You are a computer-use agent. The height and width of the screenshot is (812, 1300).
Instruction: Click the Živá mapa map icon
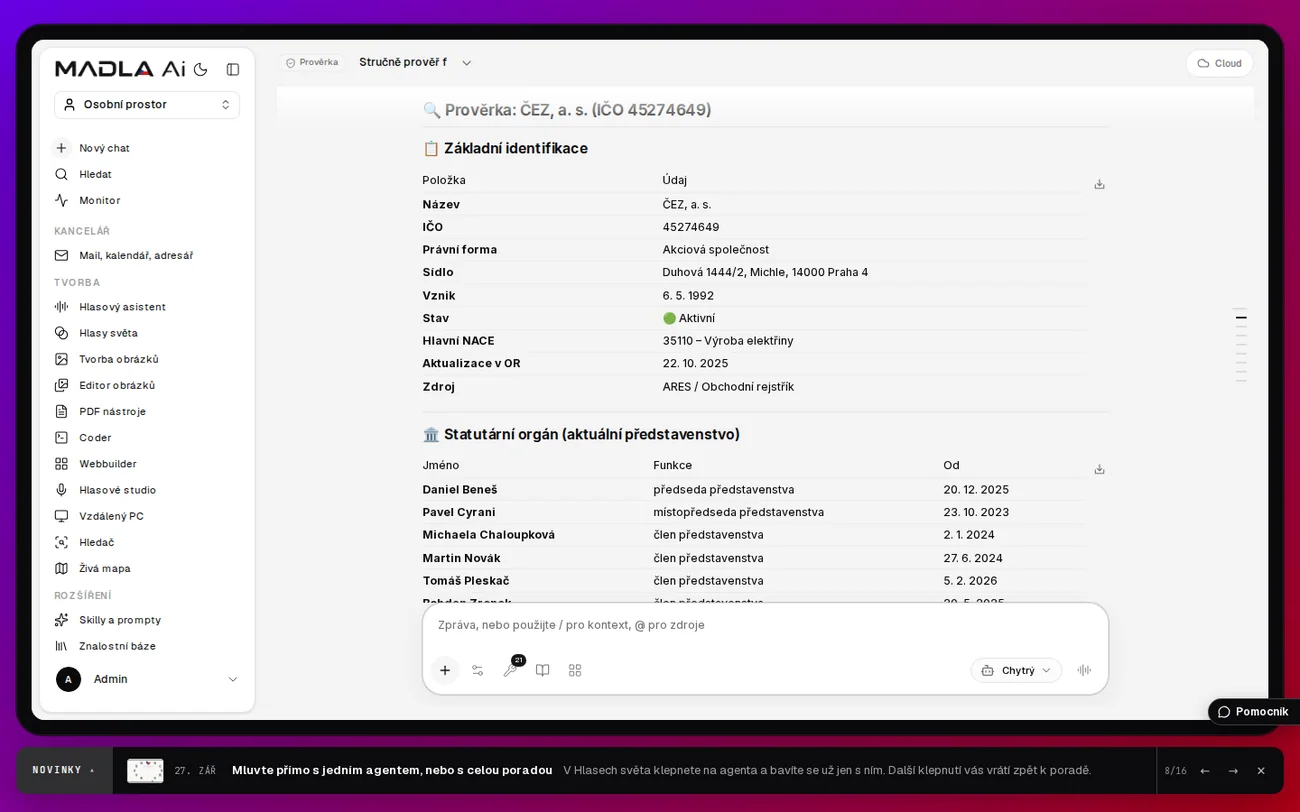tap(61, 568)
